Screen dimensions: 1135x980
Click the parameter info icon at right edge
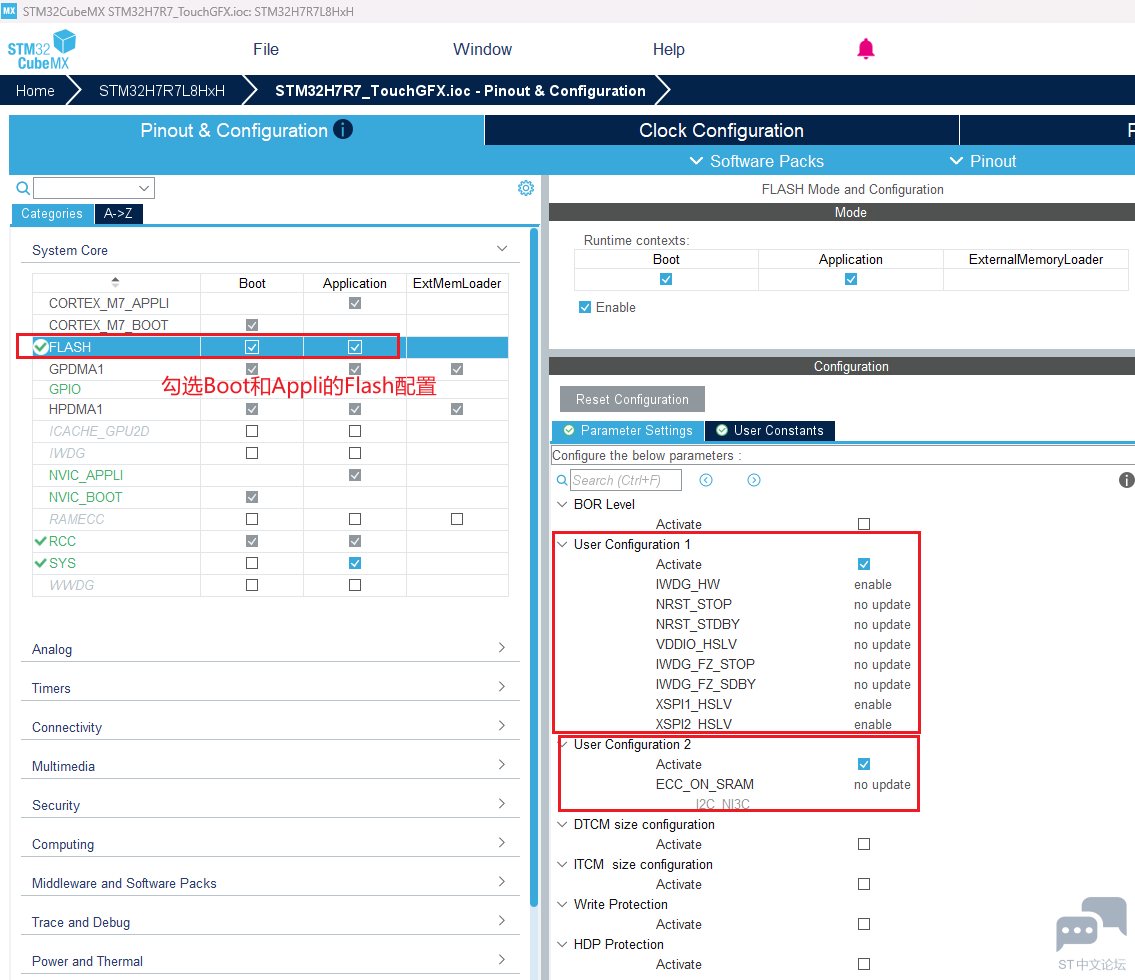click(1126, 480)
